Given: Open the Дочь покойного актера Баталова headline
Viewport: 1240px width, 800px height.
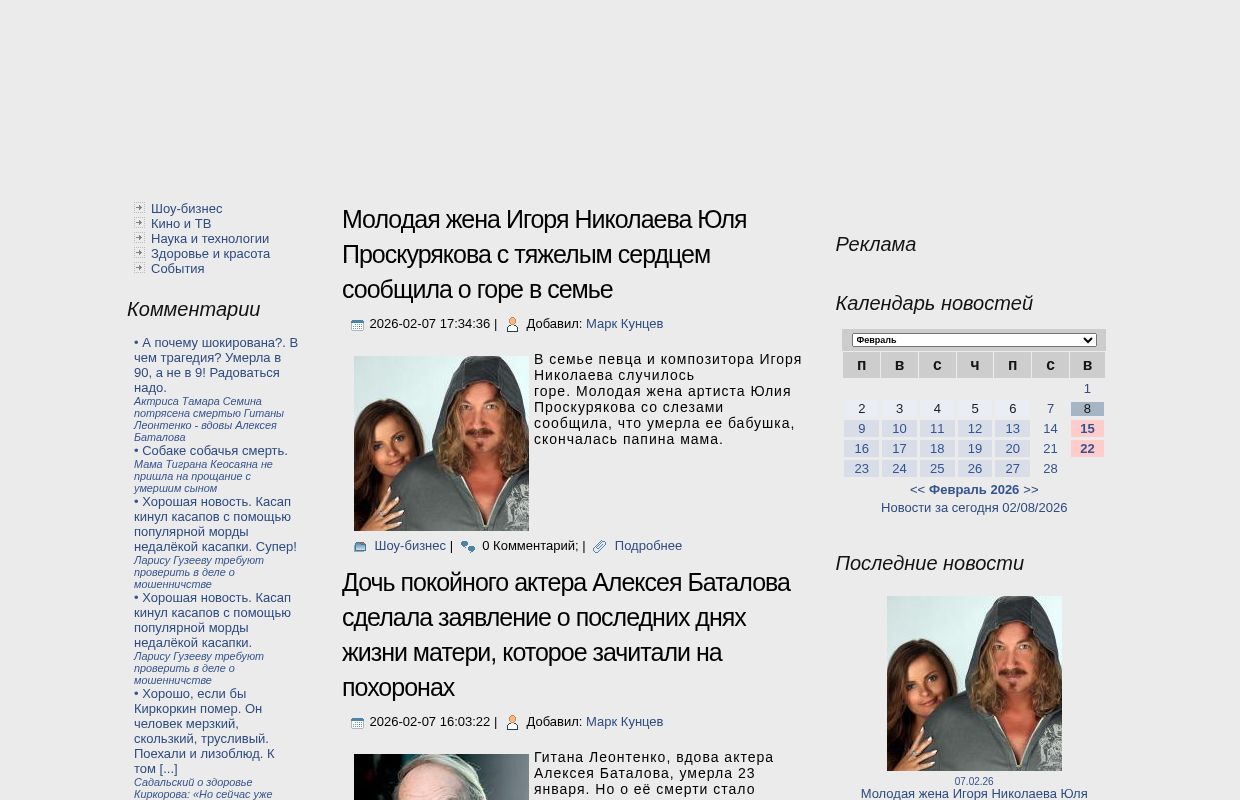Looking at the screenshot, I should 566,634.
